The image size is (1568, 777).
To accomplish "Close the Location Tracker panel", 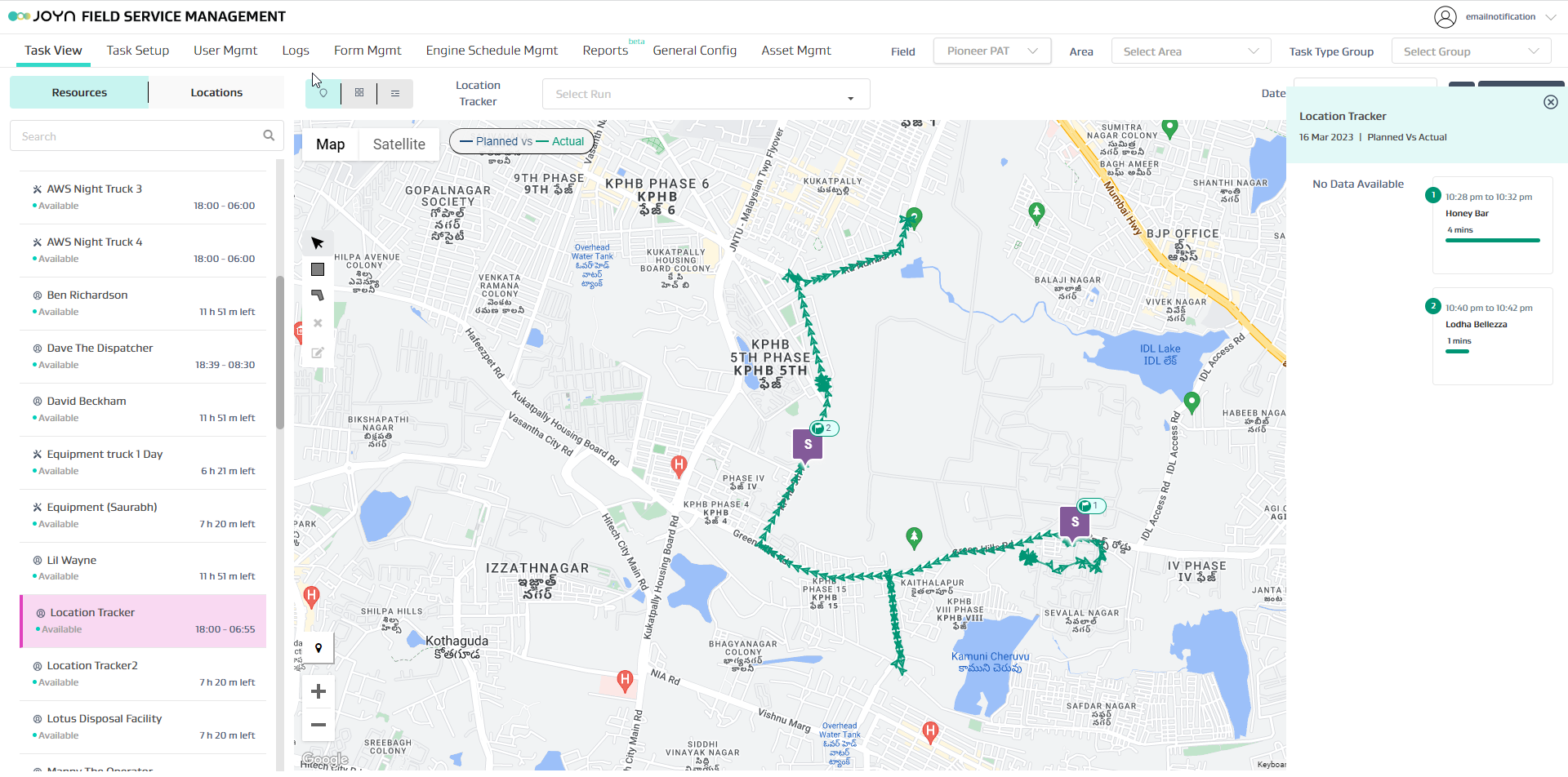I will click(x=1550, y=102).
